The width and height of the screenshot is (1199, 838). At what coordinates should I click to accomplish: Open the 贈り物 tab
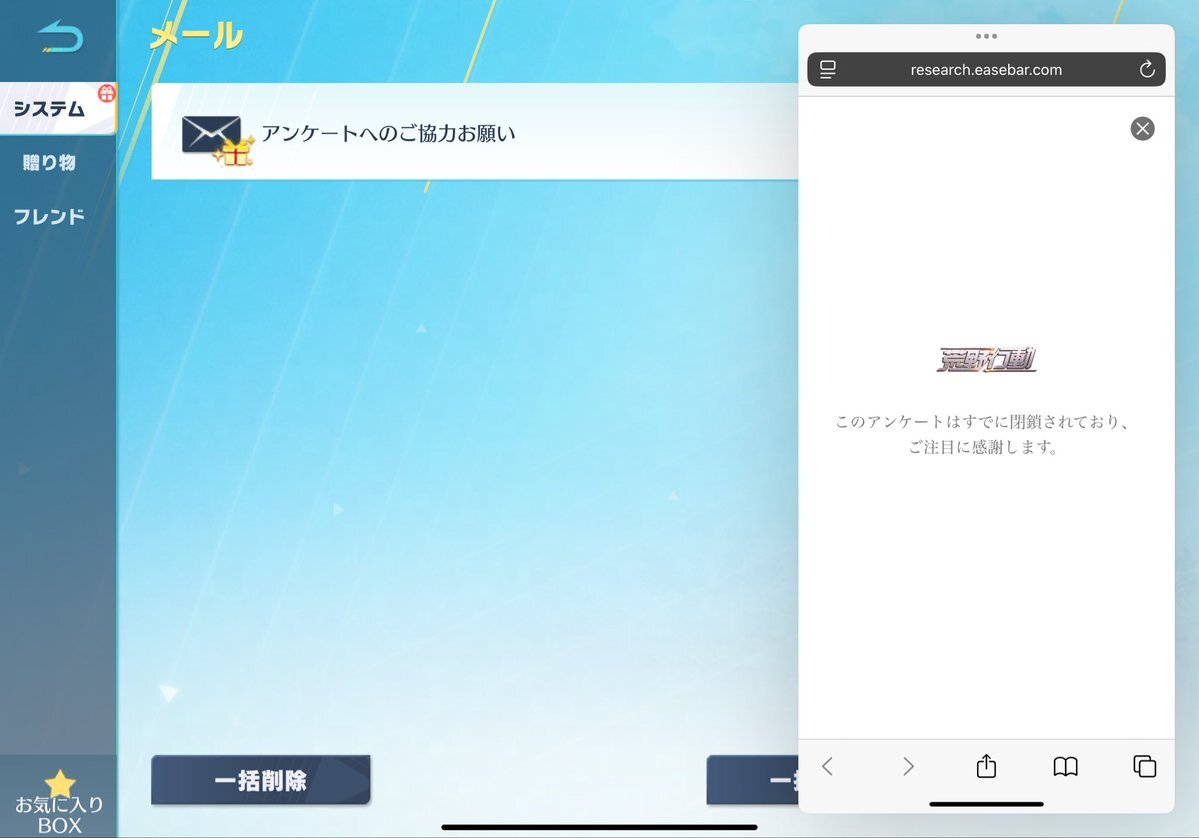50,162
